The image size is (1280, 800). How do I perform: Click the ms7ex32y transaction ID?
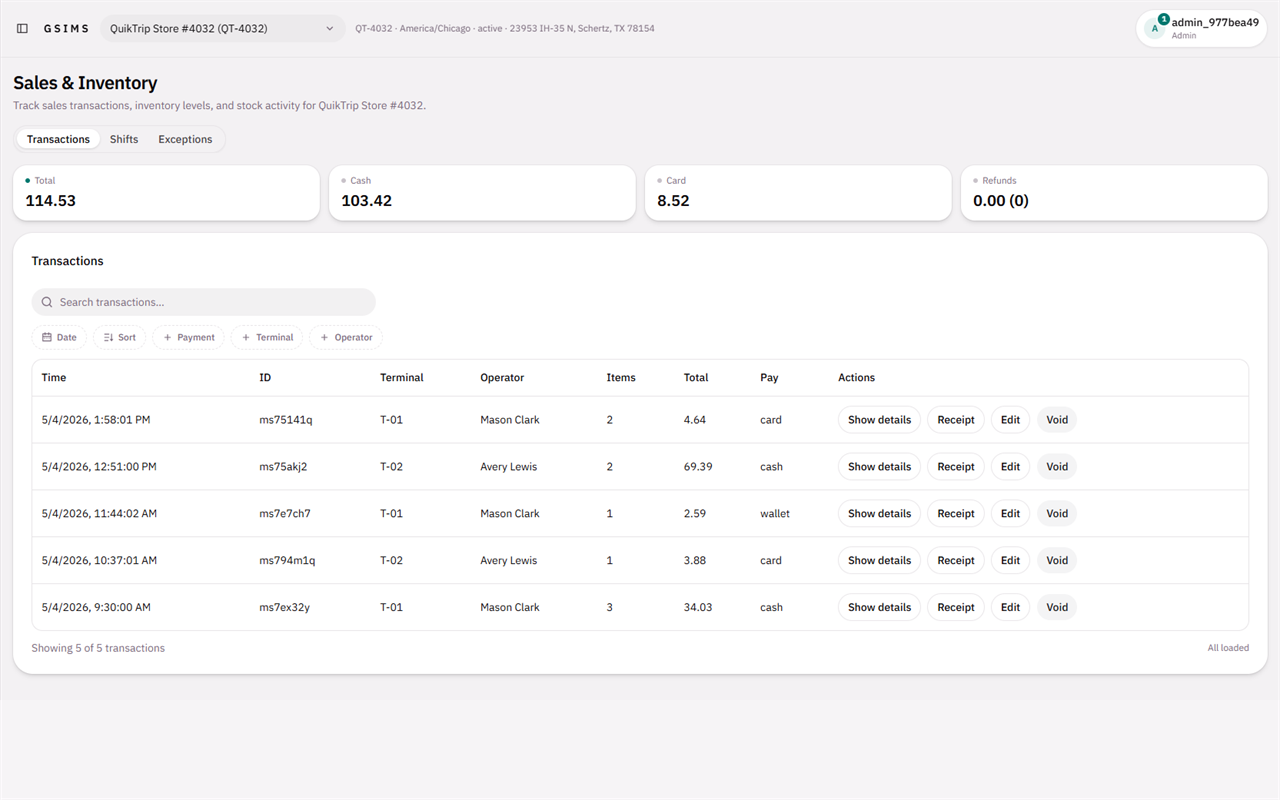[x=284, y=608]
